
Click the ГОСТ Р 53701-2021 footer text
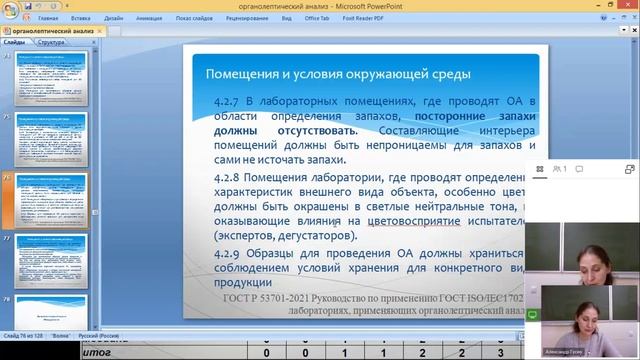pyautogui.click(x=373, y=304)
